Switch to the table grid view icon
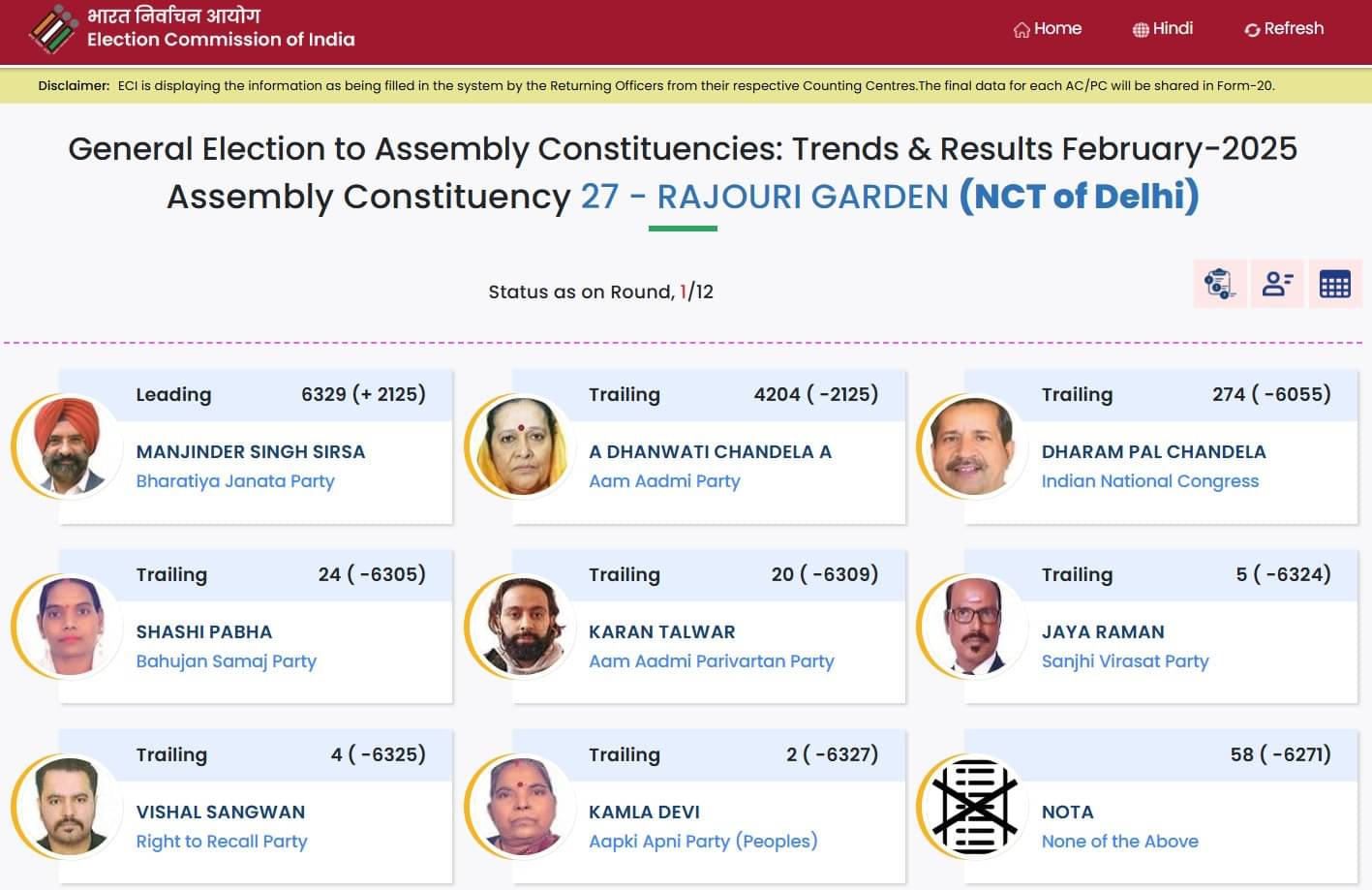This screenshot has height=890, width=1372. pos(1334,284)
